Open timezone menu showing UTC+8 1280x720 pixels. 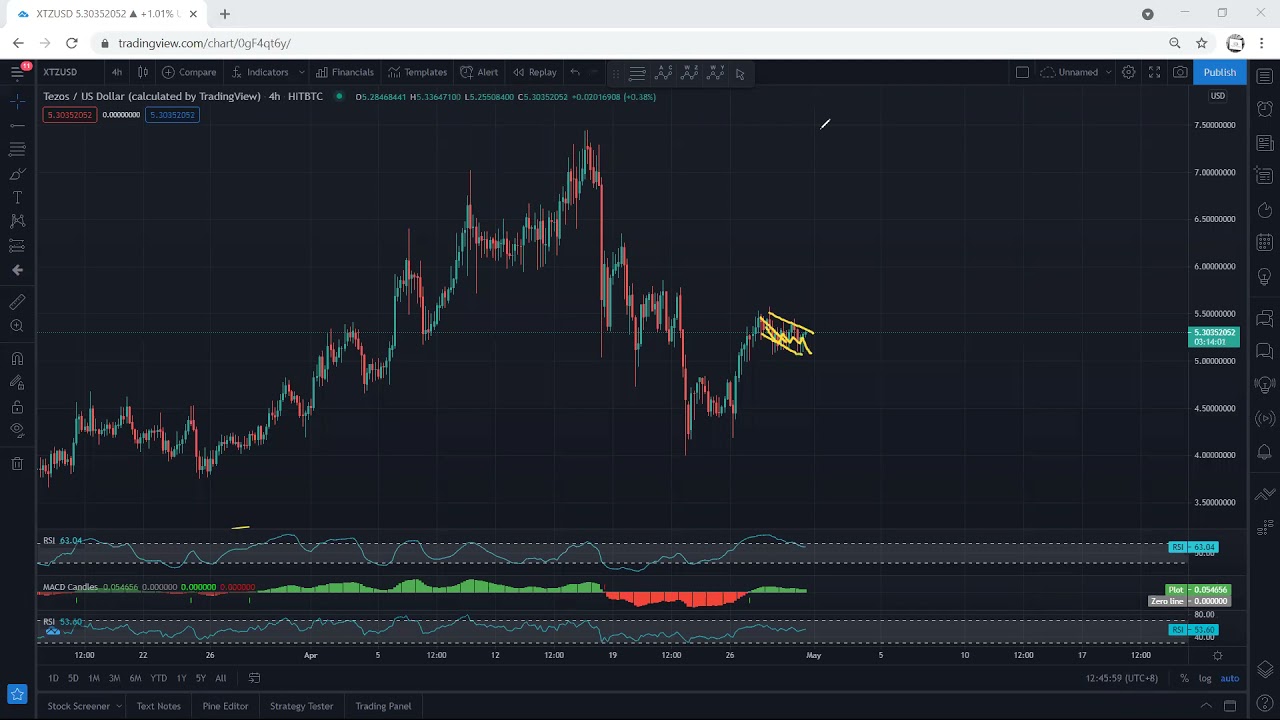(x=1122, y=678)
